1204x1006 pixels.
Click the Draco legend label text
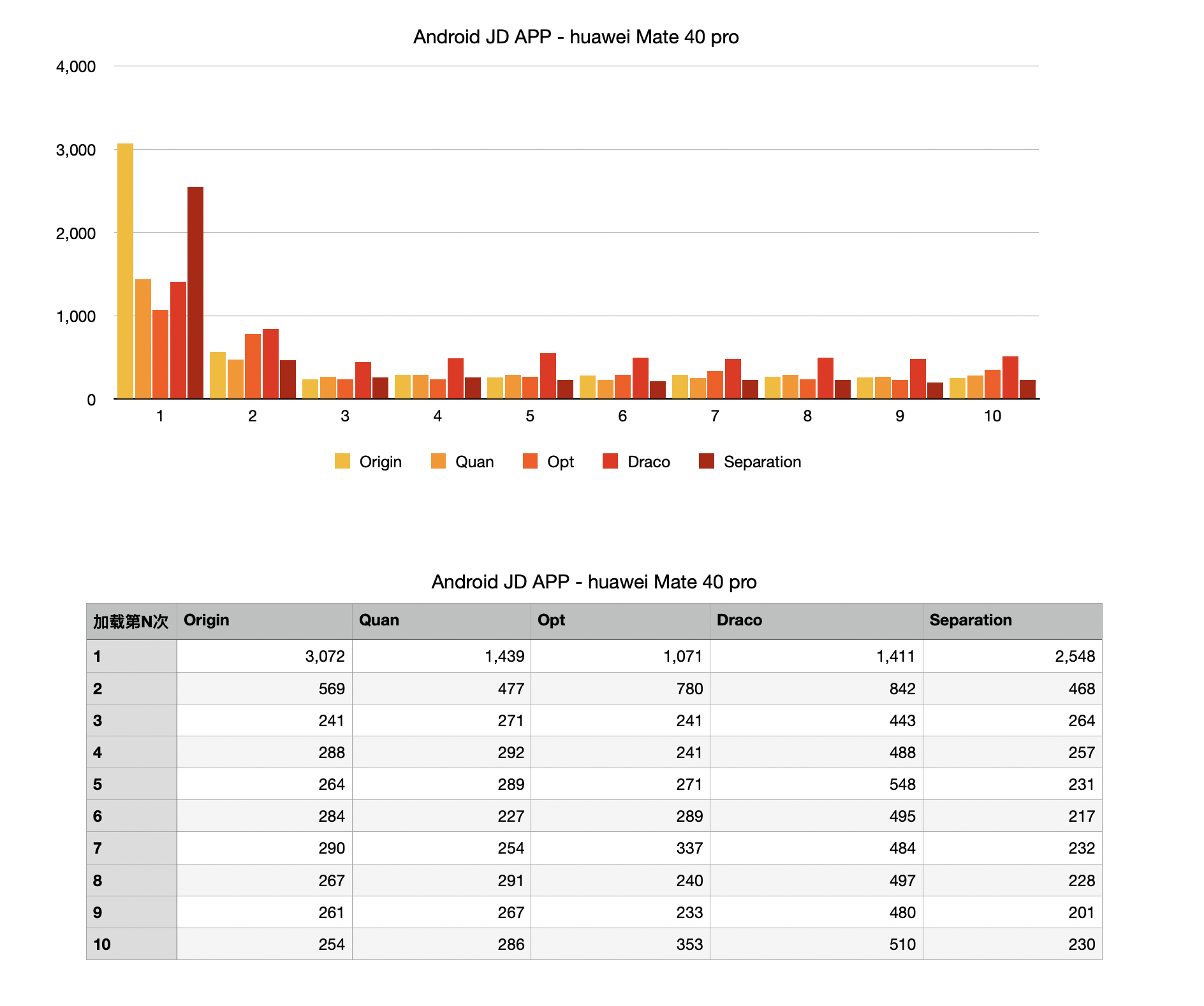pos(649,462)
